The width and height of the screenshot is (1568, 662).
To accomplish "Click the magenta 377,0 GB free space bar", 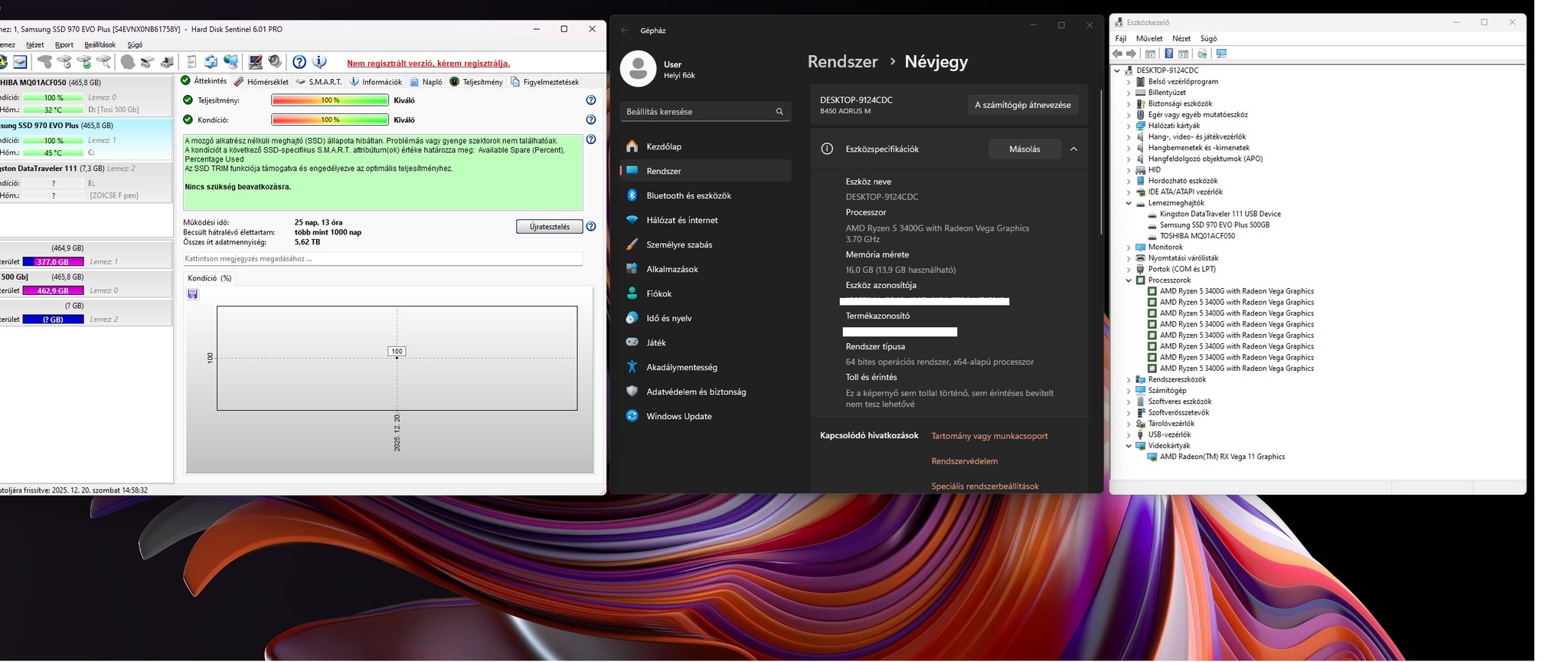I will [53, 262].
